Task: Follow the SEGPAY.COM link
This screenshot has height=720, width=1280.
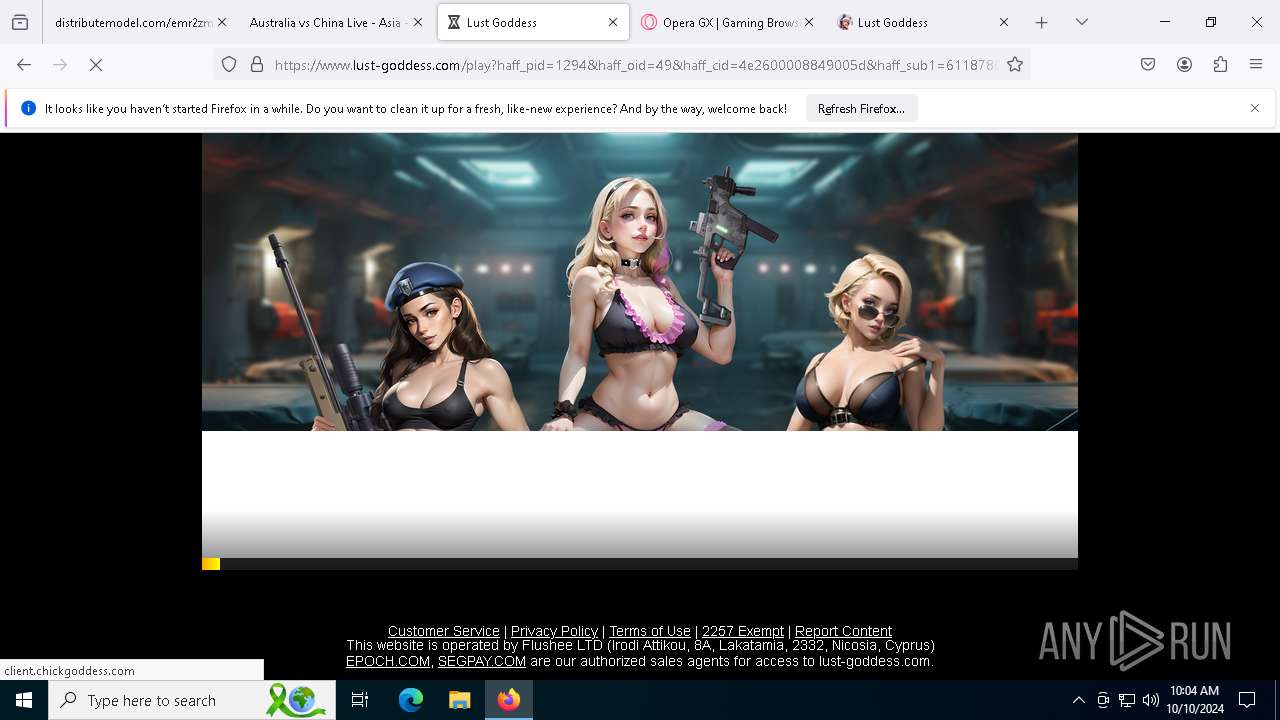Action: coord(482,661)
